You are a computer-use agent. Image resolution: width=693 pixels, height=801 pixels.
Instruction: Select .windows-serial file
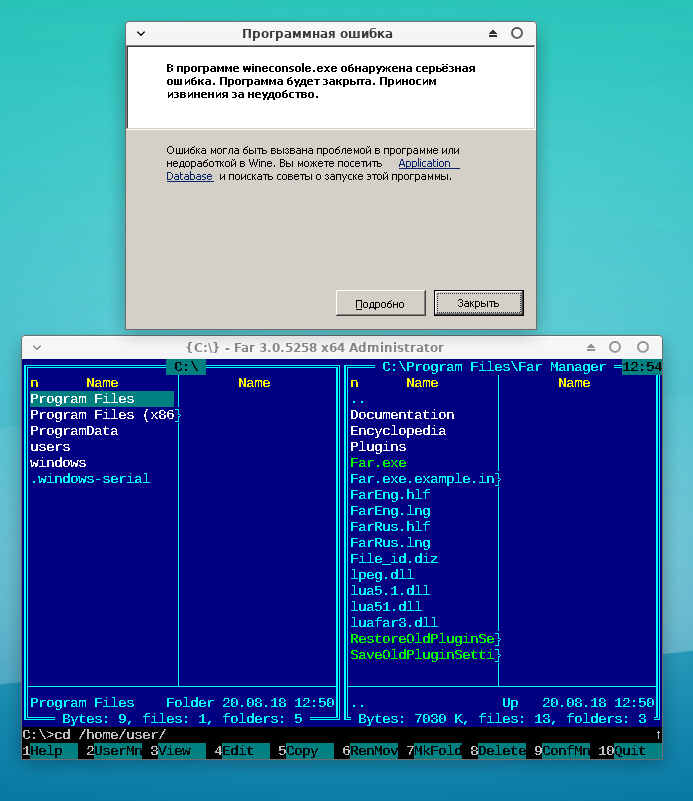pos(90,479)
